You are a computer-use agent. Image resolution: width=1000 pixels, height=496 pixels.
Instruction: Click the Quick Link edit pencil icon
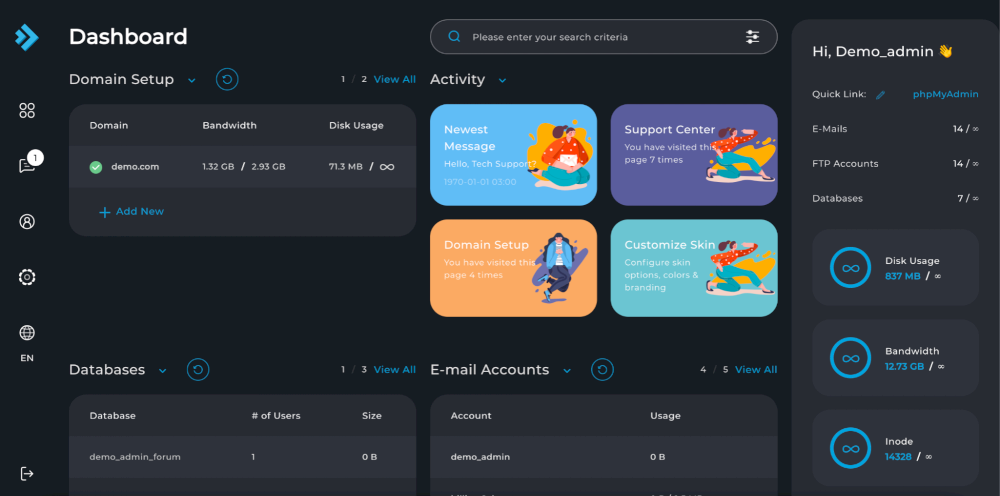pos(880,95)
